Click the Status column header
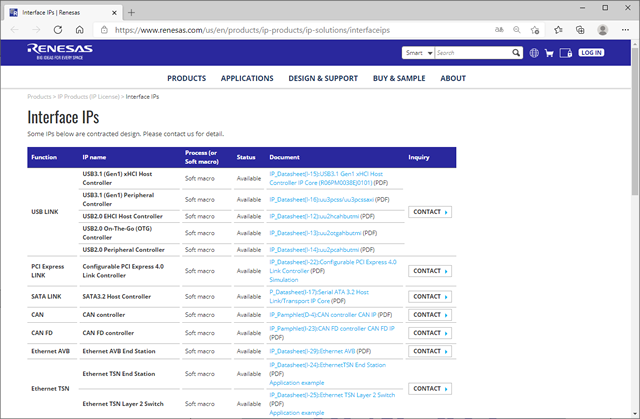The width and height of the screenshot is (640, 419). click(x=246, y=157)
